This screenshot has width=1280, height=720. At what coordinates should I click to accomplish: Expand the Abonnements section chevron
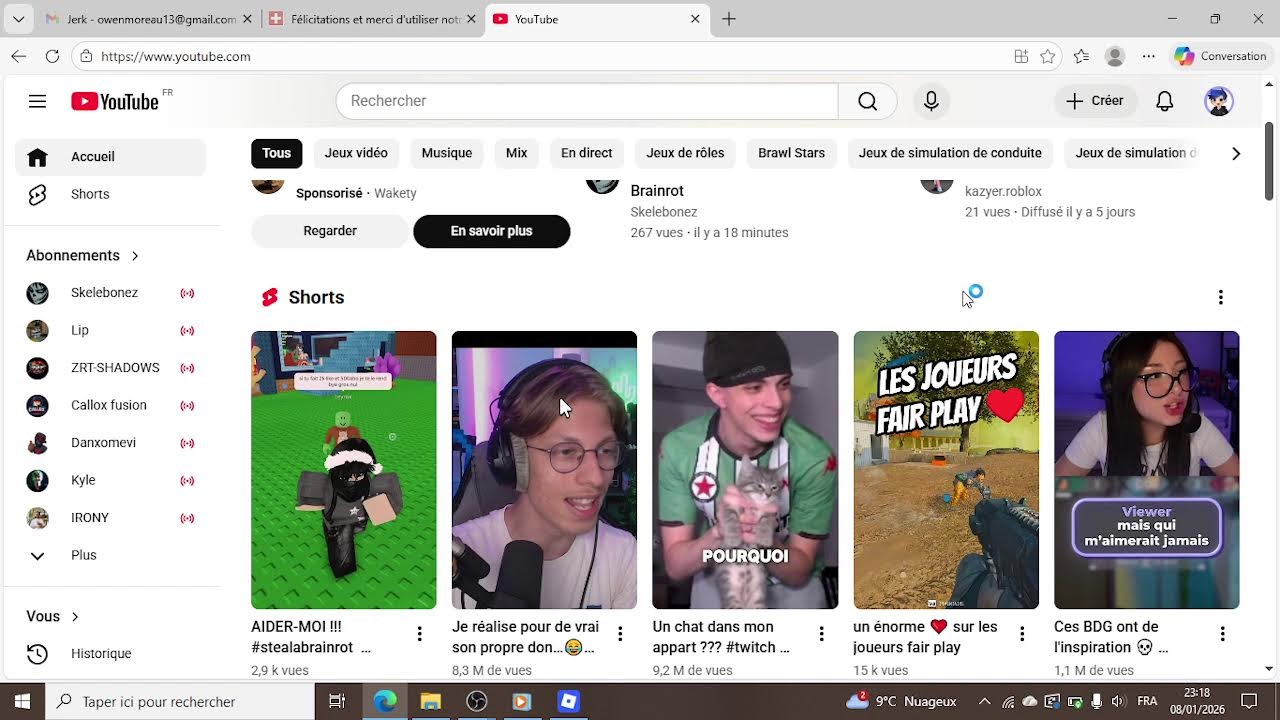135,256
